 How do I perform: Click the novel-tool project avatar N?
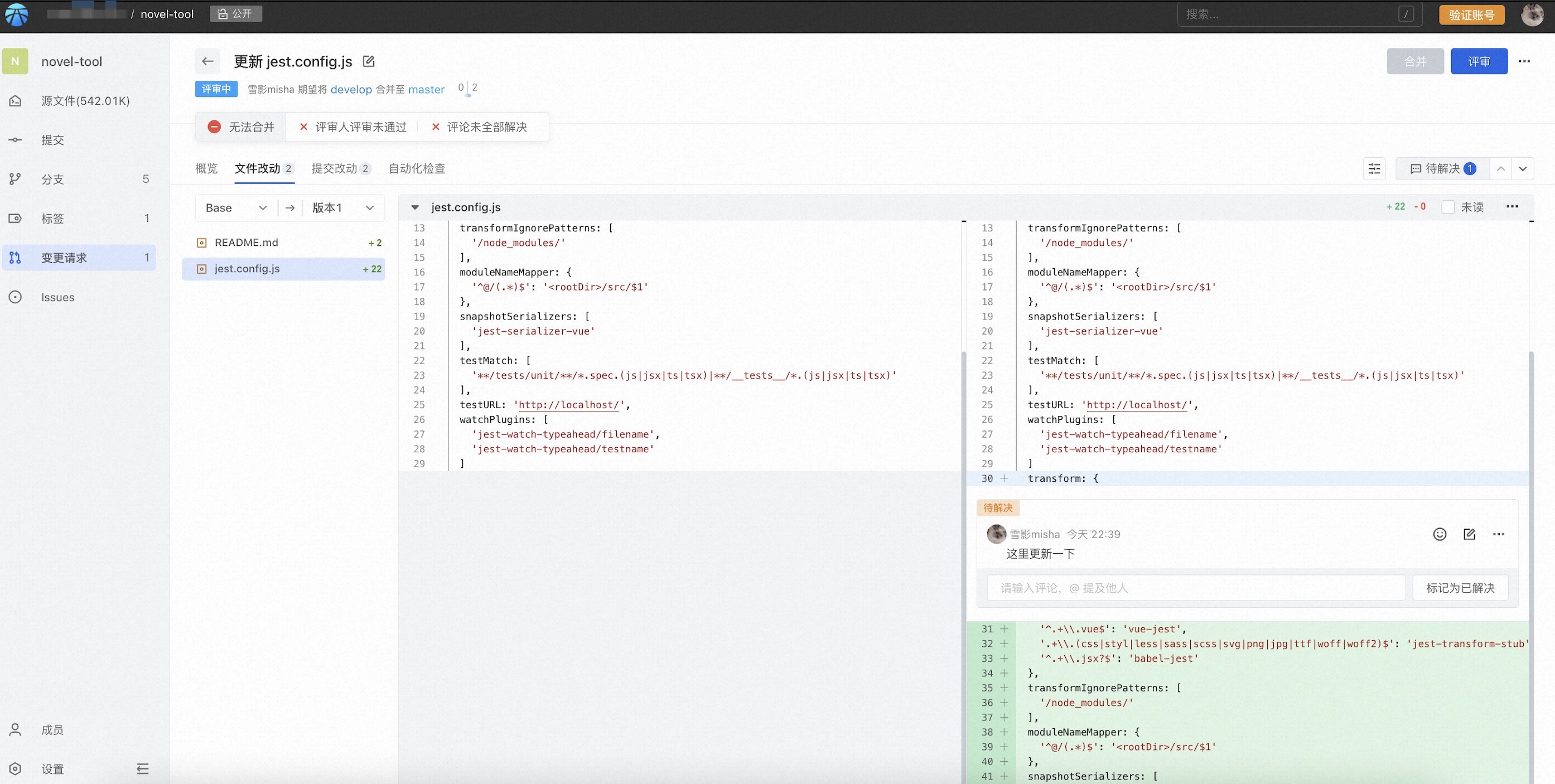coord(15,61)
